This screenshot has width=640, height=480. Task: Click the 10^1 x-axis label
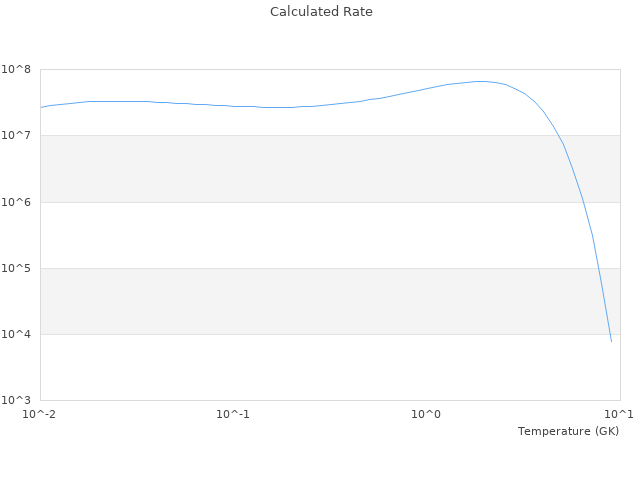pos(618,414)
